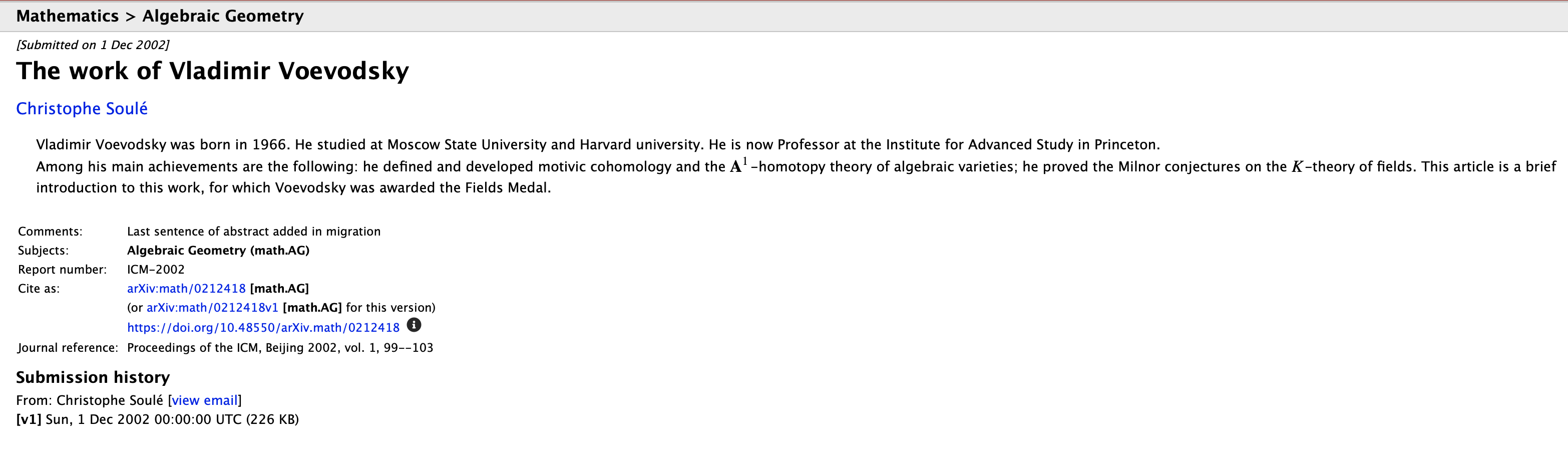The image size is (1568, 449).
Task: Click the Journal reference label
Action: coord(68,348)
